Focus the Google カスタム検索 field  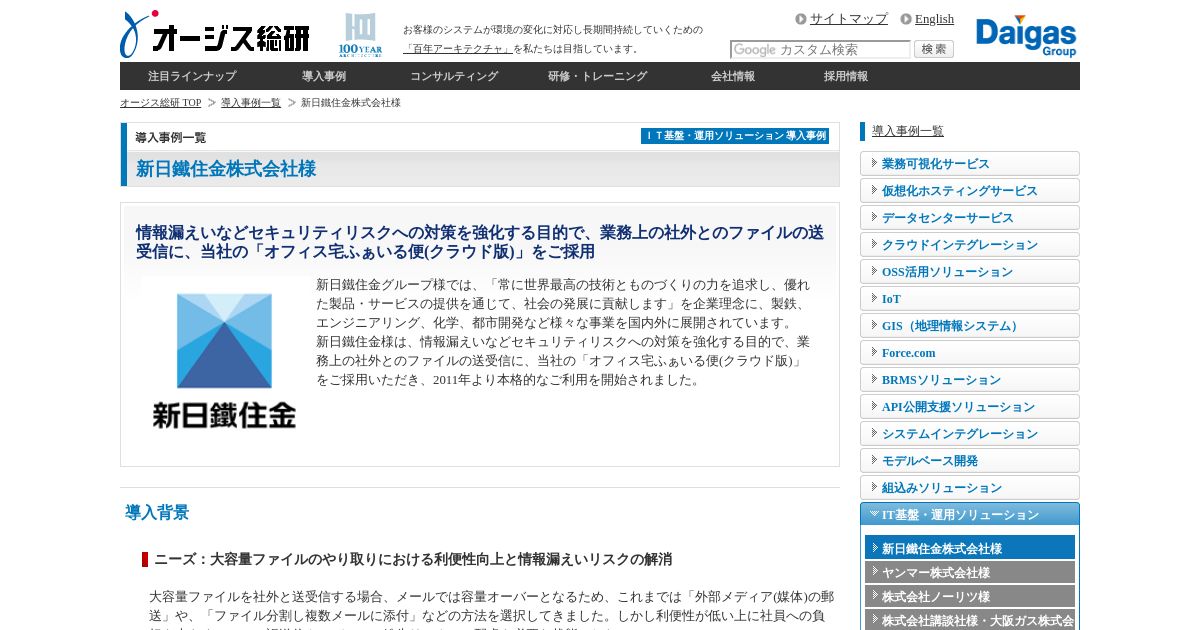(820, 49)
